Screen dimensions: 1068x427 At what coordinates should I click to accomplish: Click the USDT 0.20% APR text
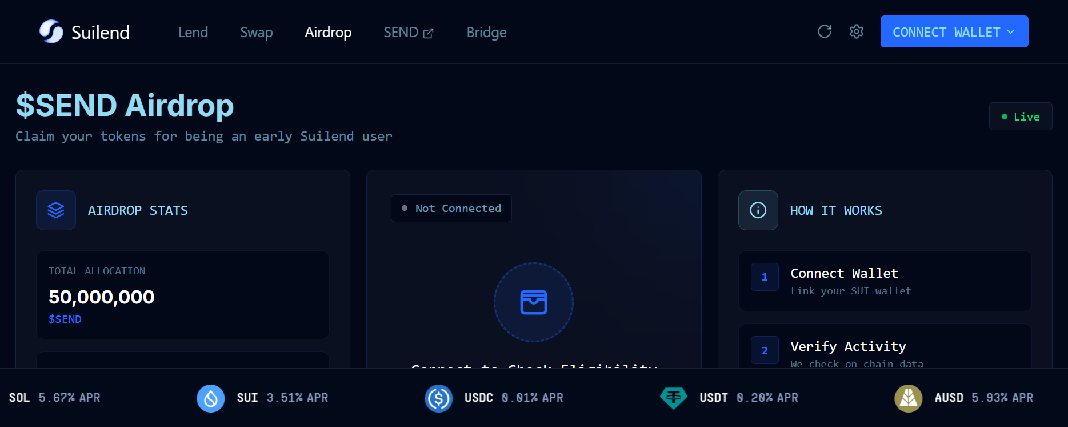(x=749, y=398)
